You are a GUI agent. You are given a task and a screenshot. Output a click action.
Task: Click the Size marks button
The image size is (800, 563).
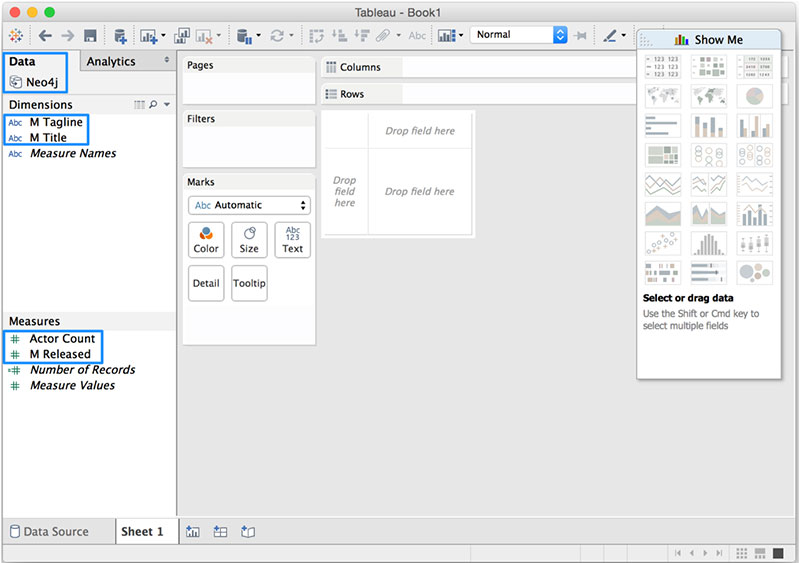click(249, 240)
